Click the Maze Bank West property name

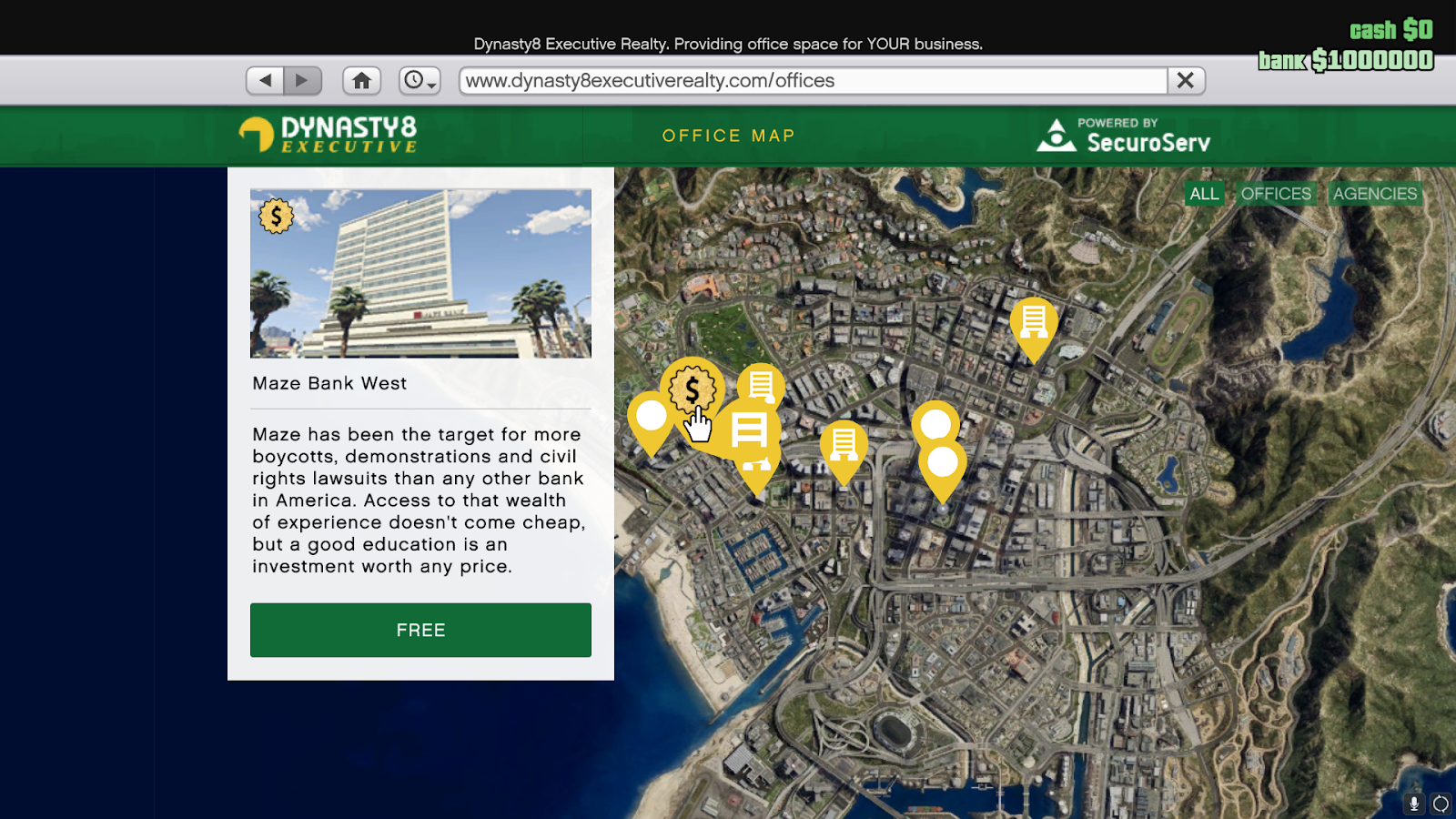pos(329,383)
